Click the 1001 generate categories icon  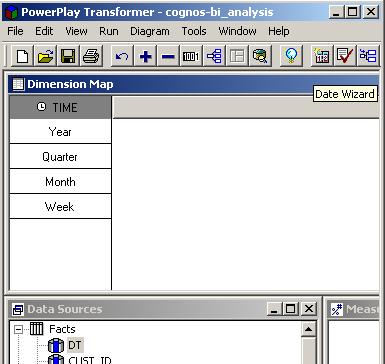[191, 56]
